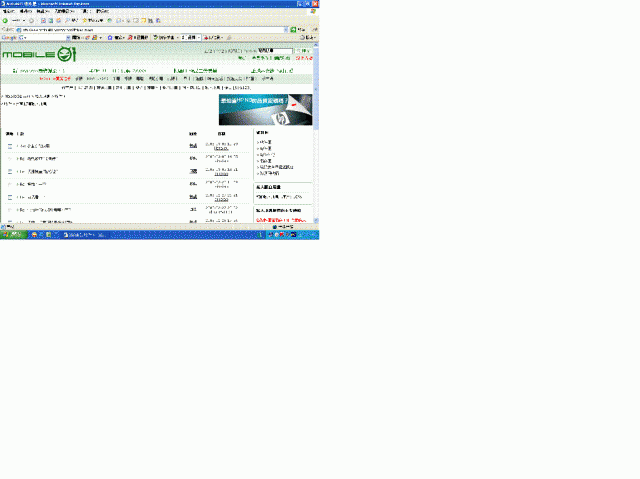Click the red link at top right of page
Image resolution: width=640 pixels, height=479 pixels.
coord(304,58)
